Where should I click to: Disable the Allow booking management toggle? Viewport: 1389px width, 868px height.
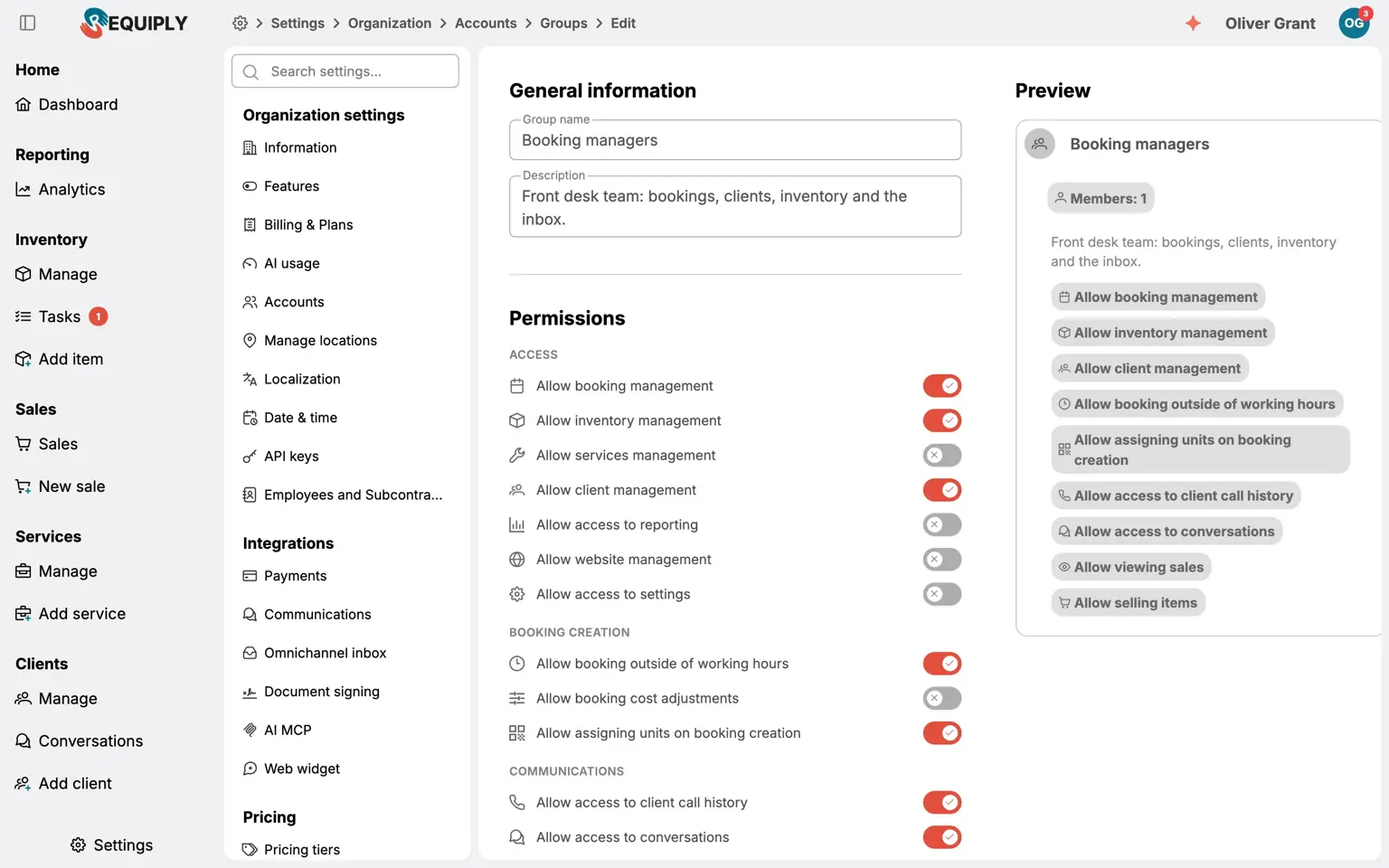(942, 386)
